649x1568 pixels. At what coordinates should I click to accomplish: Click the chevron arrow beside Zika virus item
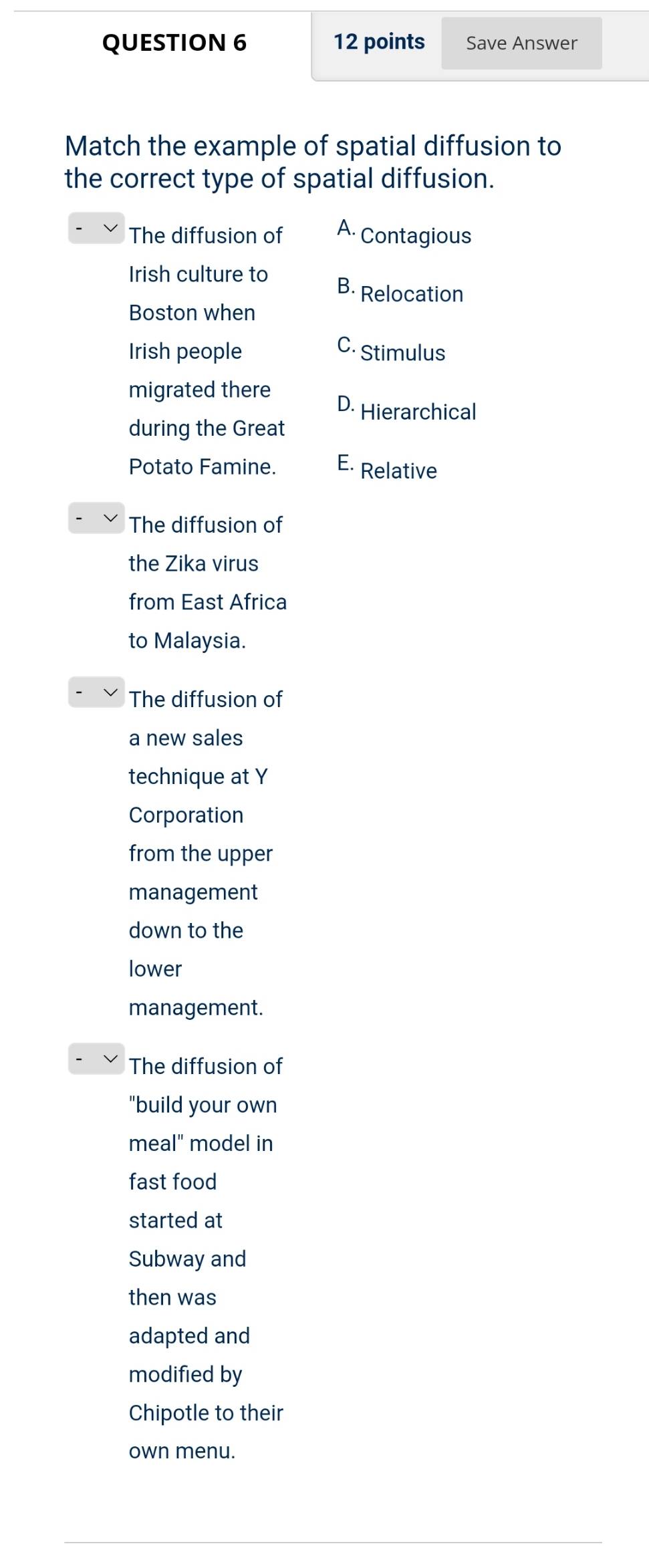pyautogui.click(x=111, y=518)
